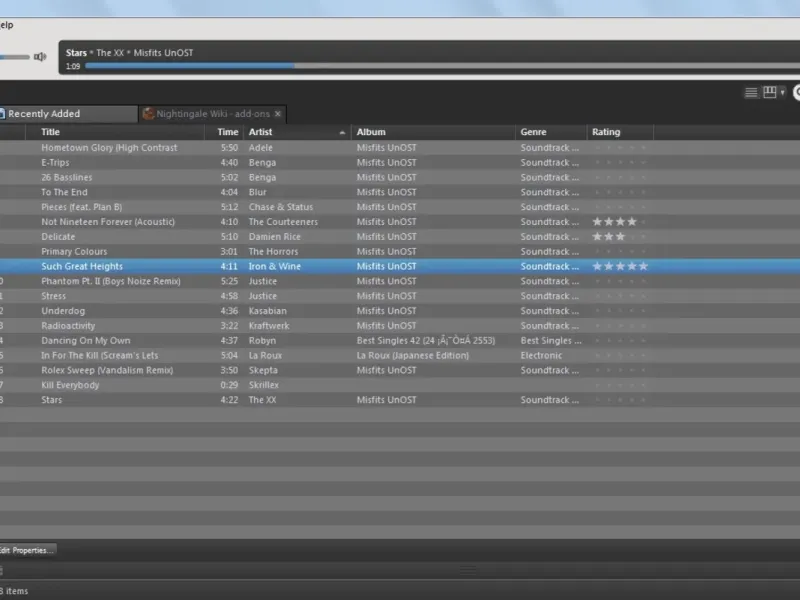The height and width of the screenshot is (600, 800).
Task: Click the Adele artist cell
Action: click(261, 147)
